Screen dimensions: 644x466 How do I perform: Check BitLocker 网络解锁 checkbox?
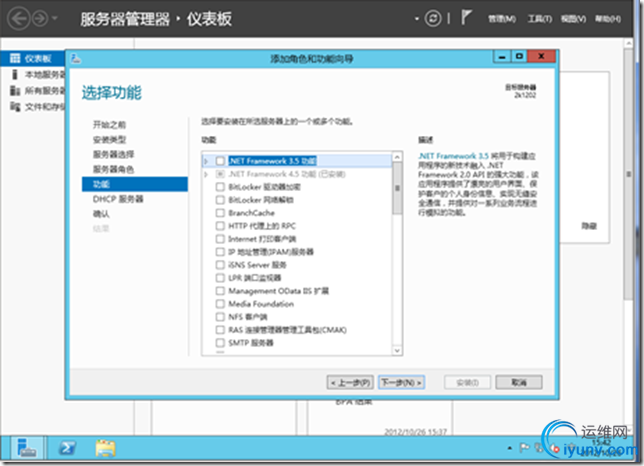pos(220,200)
